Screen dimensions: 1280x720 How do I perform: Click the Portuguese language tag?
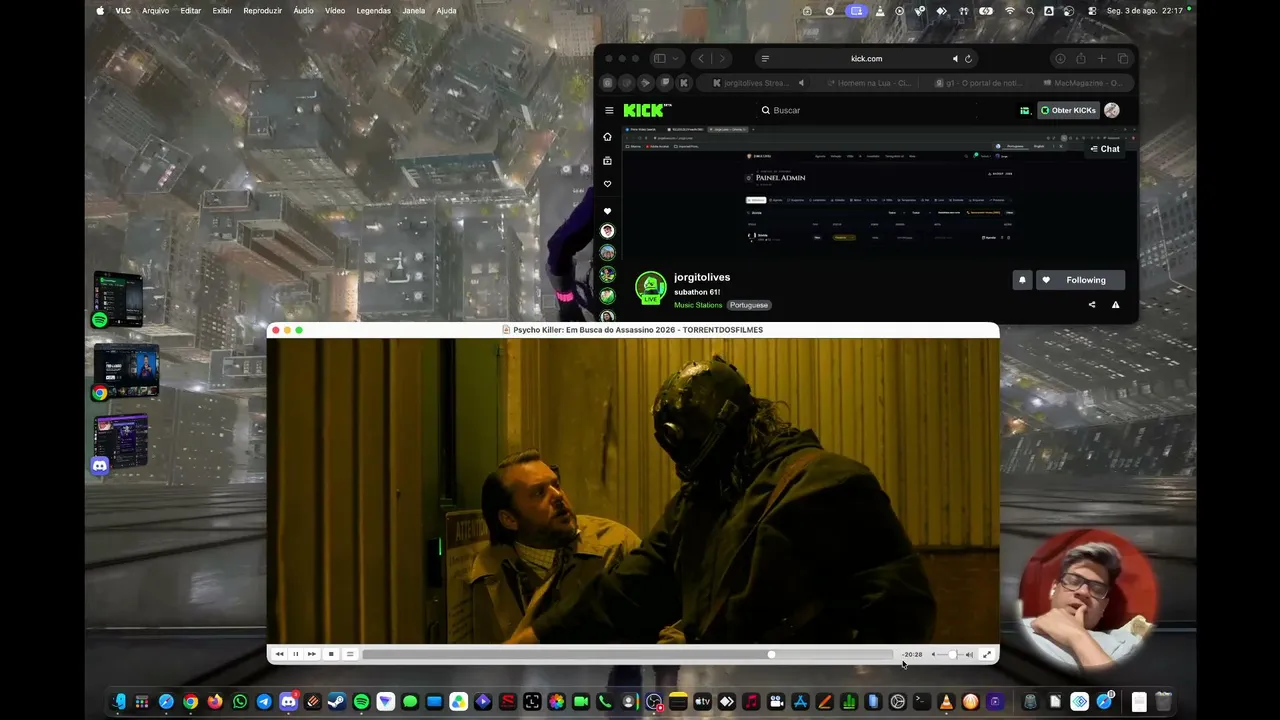click(748, 305)
